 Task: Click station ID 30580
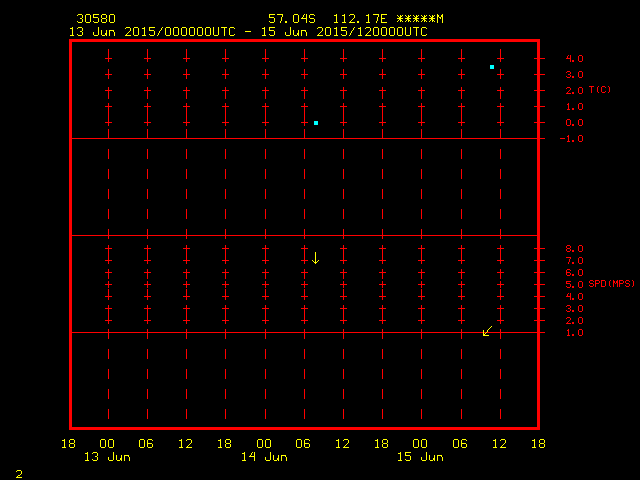pyautogui.click(x=96, y=19)
